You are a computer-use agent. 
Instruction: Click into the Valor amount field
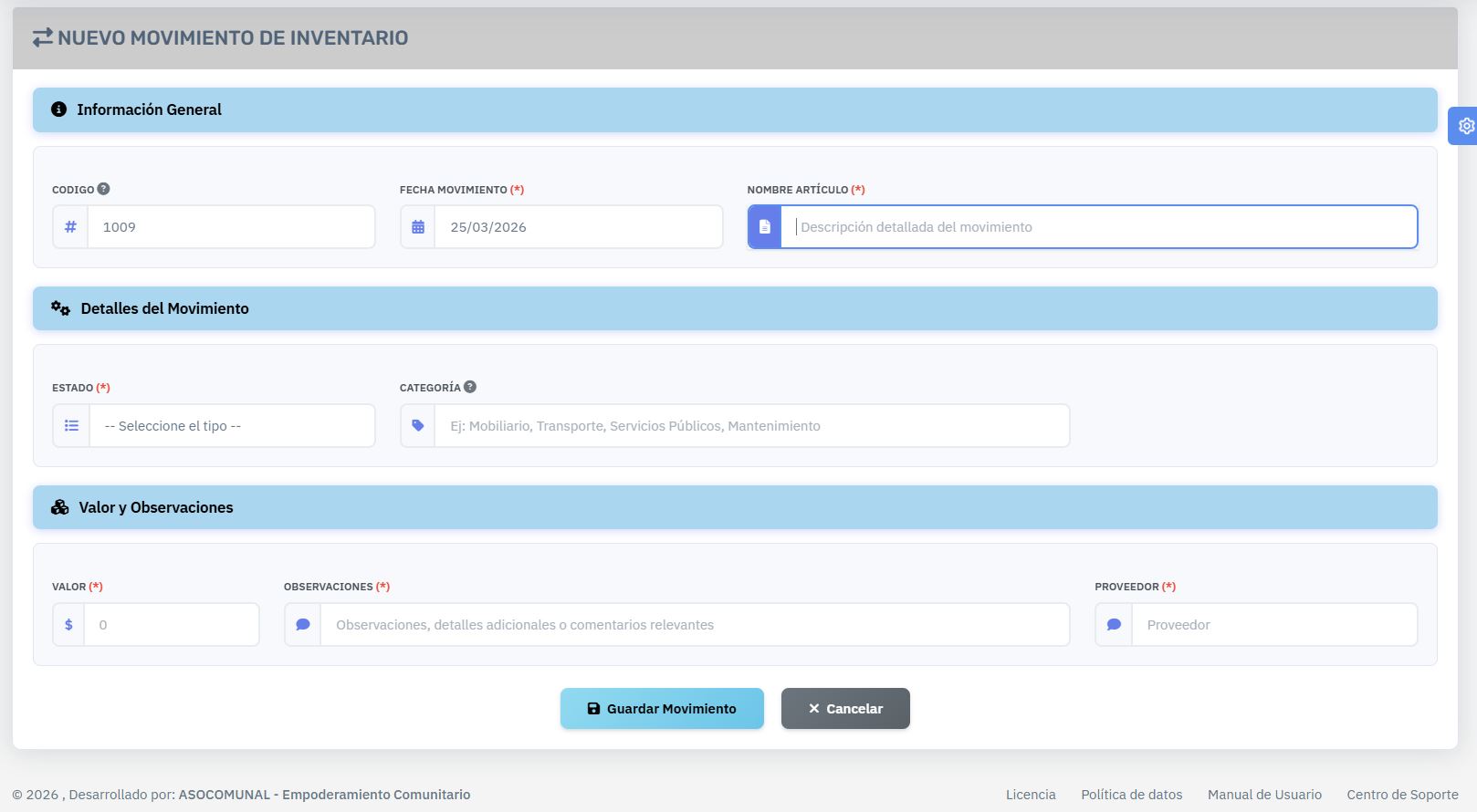172,625
